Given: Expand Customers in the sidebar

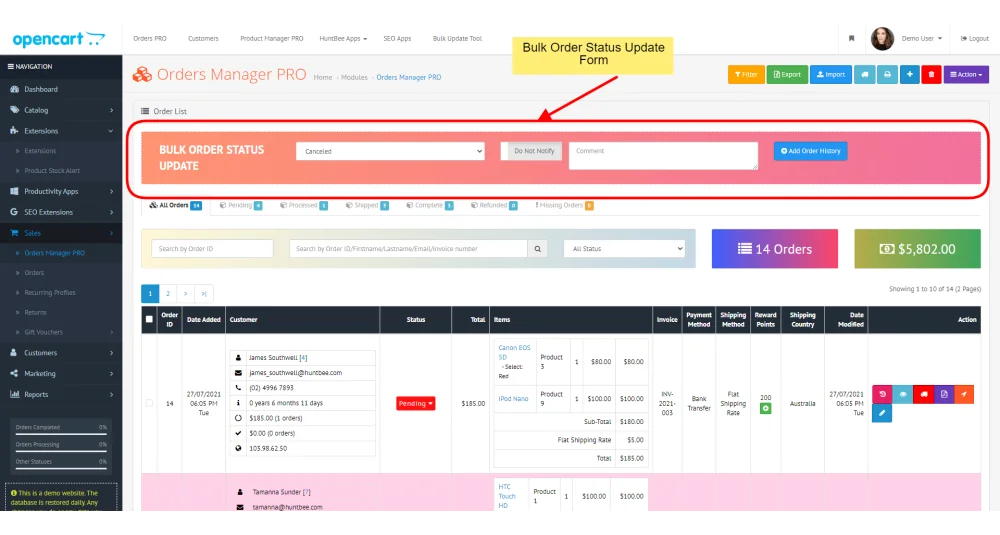Looking at the screenshot, I should 61,353.
